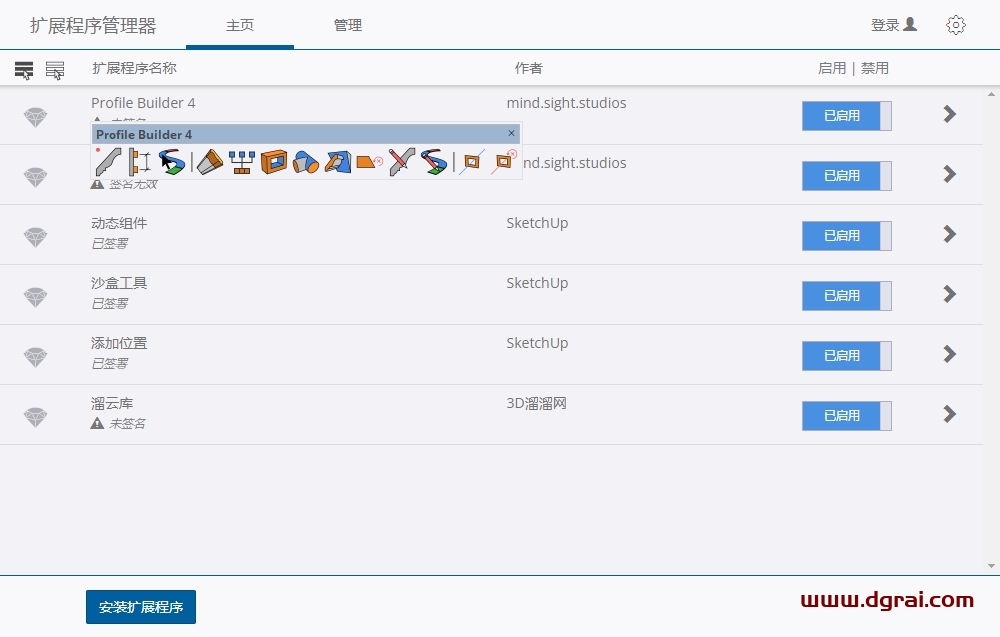Viewport: 1000px width, 637px height.
Task: Expand details chevron for 沙盒工具
Action: (x=950, y=294)
